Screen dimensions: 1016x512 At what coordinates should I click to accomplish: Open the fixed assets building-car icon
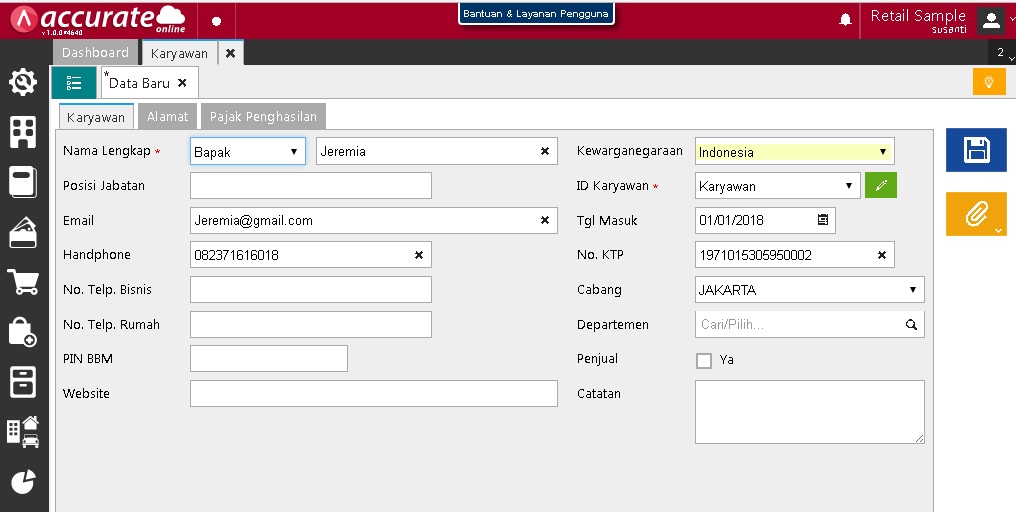click(x=23, y=432)
